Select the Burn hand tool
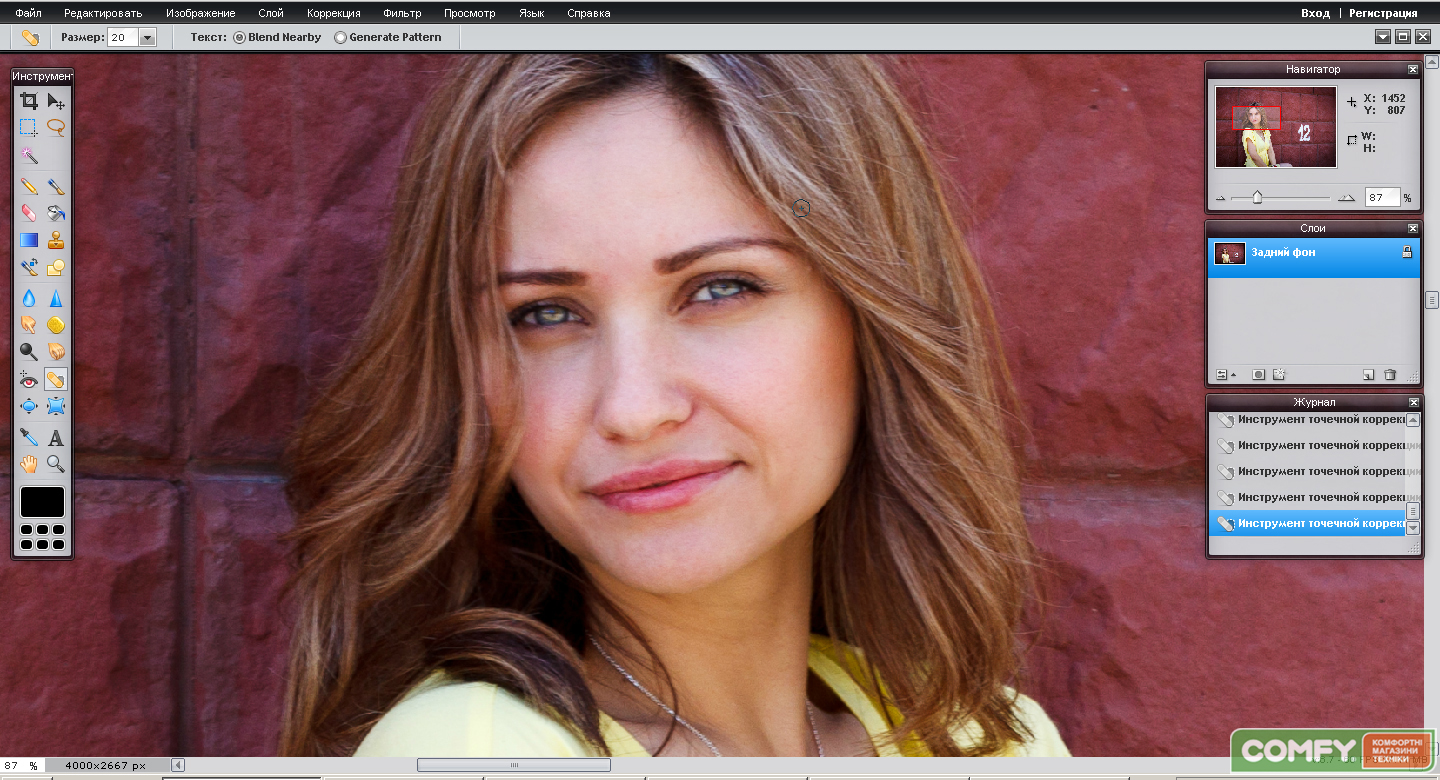1440x780 pixels. pyautogui.click(x=56, y=351)
